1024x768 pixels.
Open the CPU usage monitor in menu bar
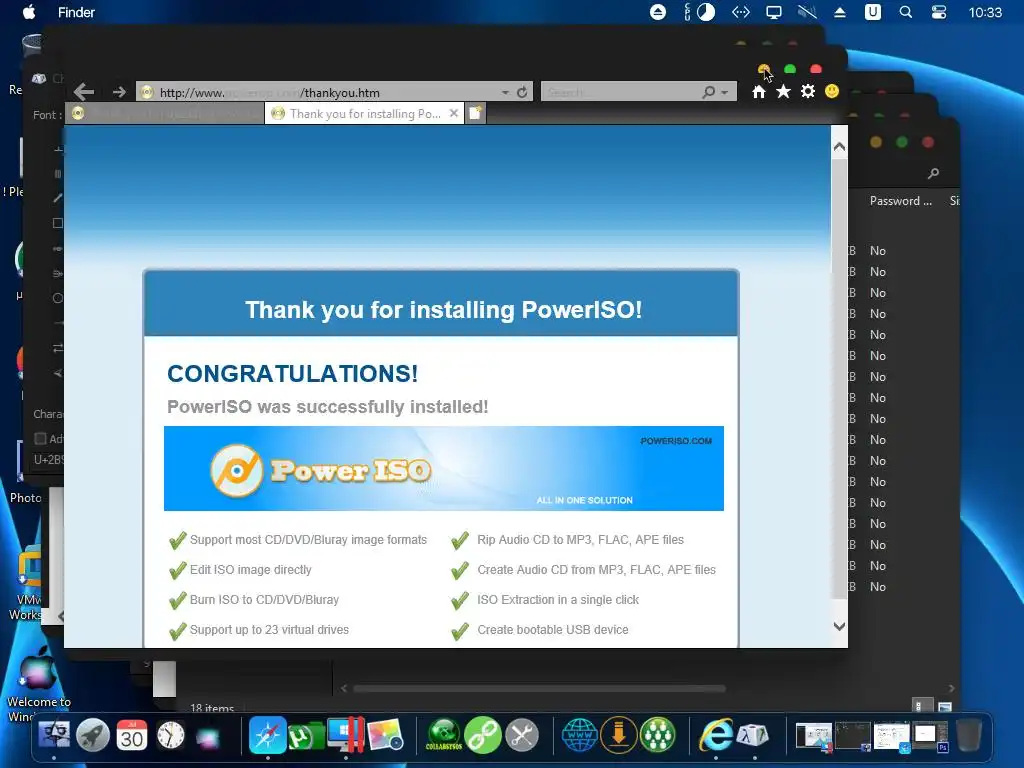699,12
